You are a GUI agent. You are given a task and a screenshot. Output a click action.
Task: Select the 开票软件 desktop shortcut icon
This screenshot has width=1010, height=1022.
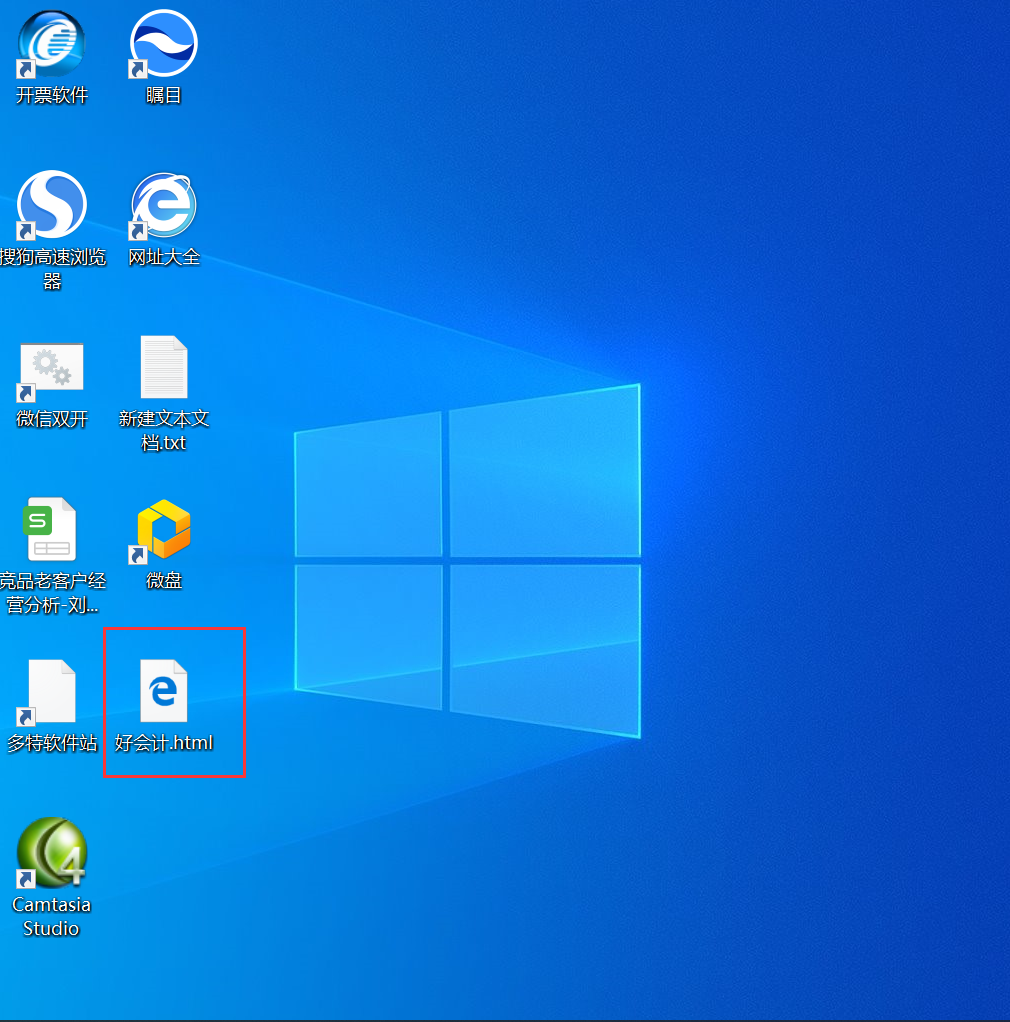51,44
